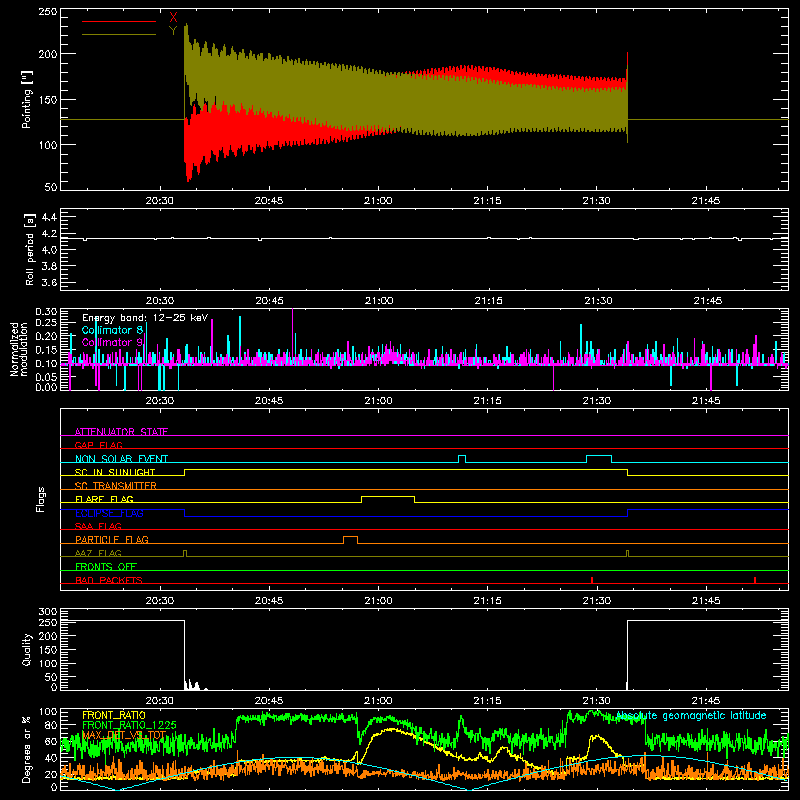
Task: Click the Normalized modulation axis title
Action: tap(18, 349)
